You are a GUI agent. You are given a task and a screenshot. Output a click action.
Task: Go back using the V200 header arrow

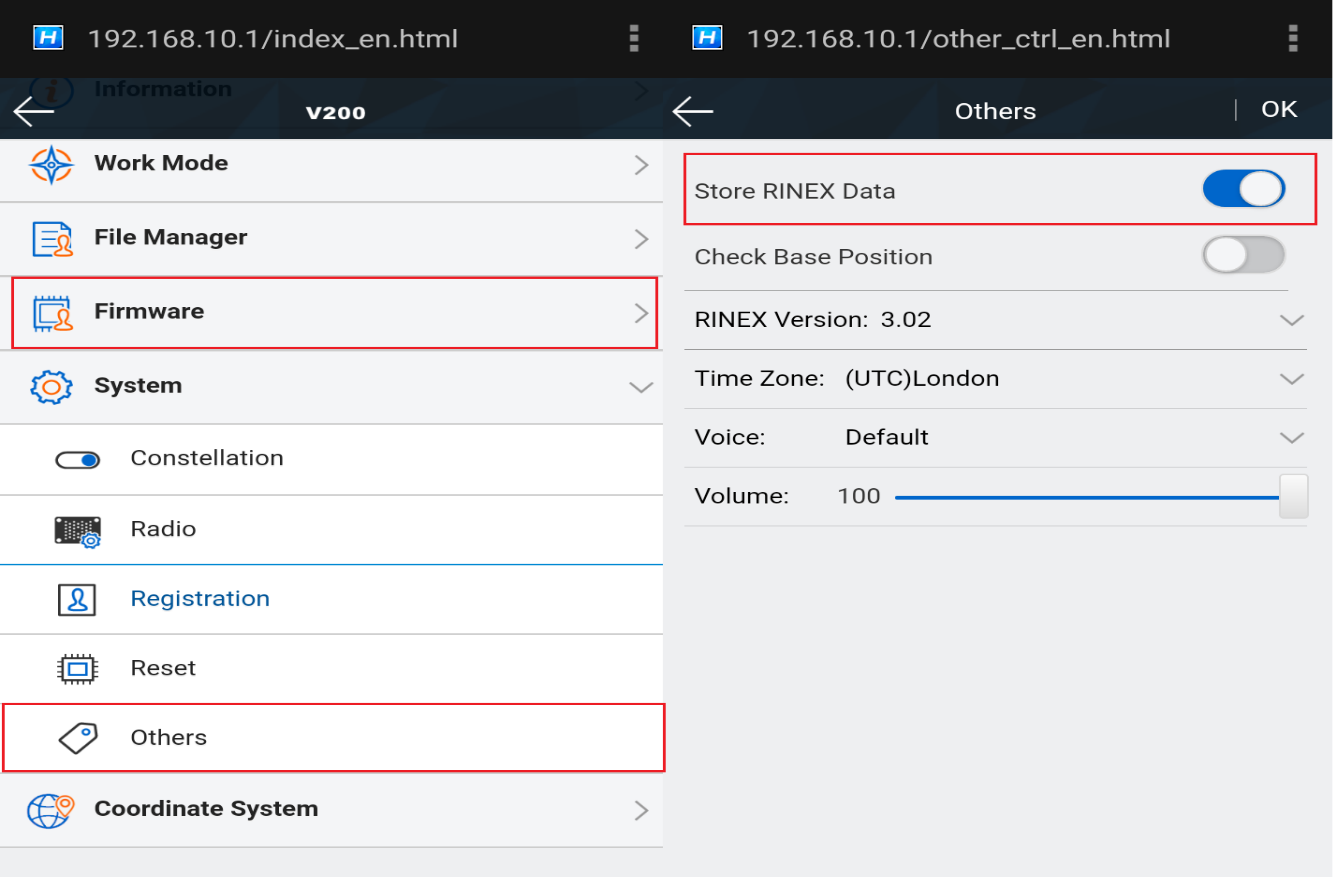[x=33, y=111]
